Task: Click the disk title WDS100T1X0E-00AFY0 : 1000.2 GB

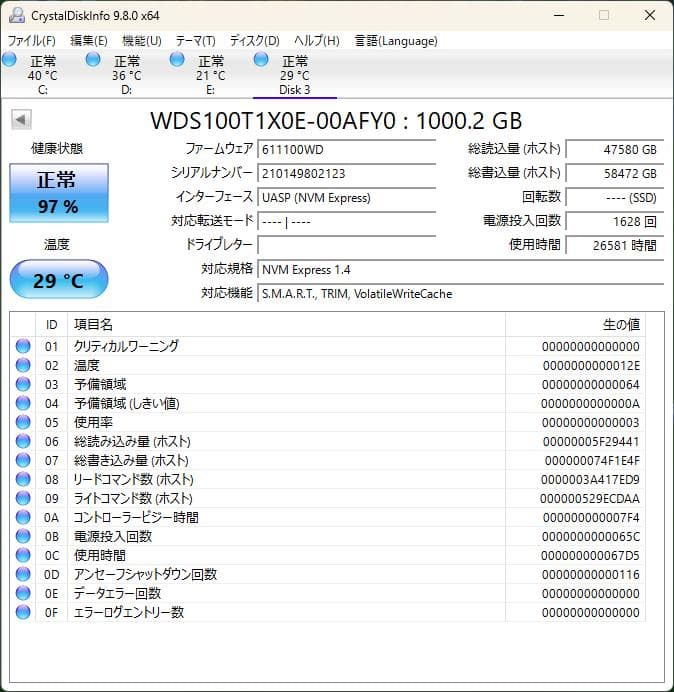Action: pyautogui.click(x=336, y=120)
